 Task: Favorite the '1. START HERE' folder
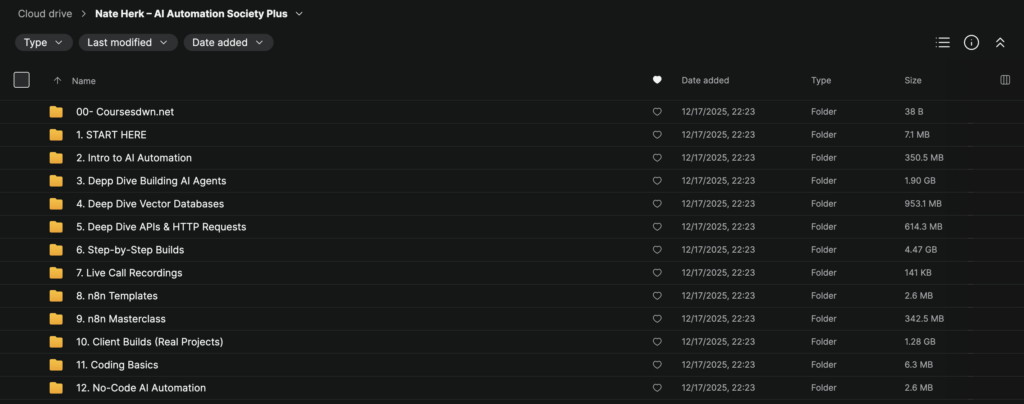coord(657,135)
